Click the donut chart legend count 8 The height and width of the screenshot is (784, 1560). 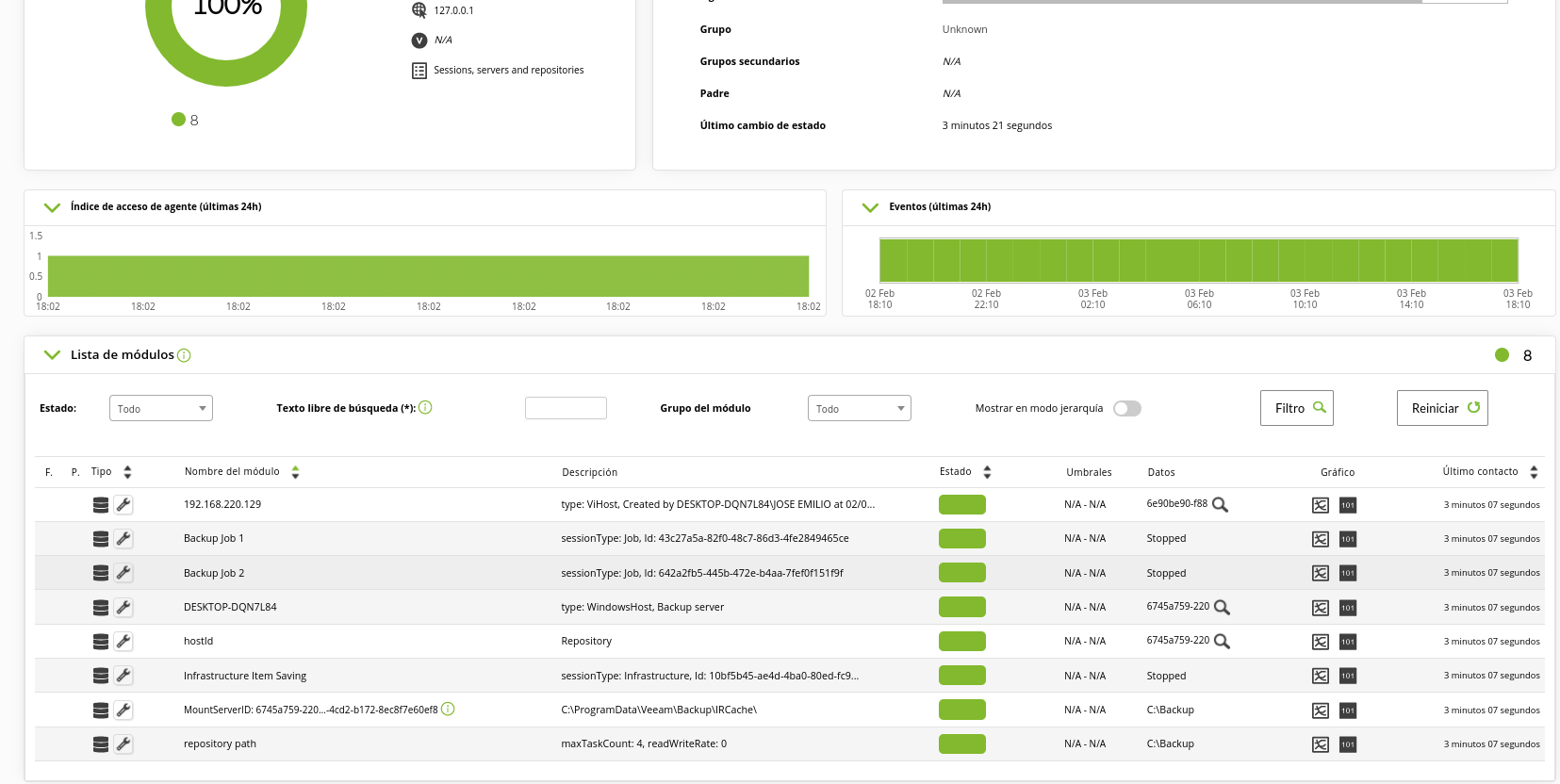click(194, 120)
